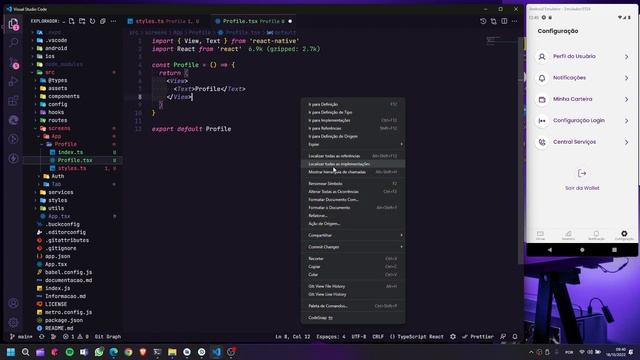
Task: Open babel.config.js in the Explorer
Action: pos(68,272)
